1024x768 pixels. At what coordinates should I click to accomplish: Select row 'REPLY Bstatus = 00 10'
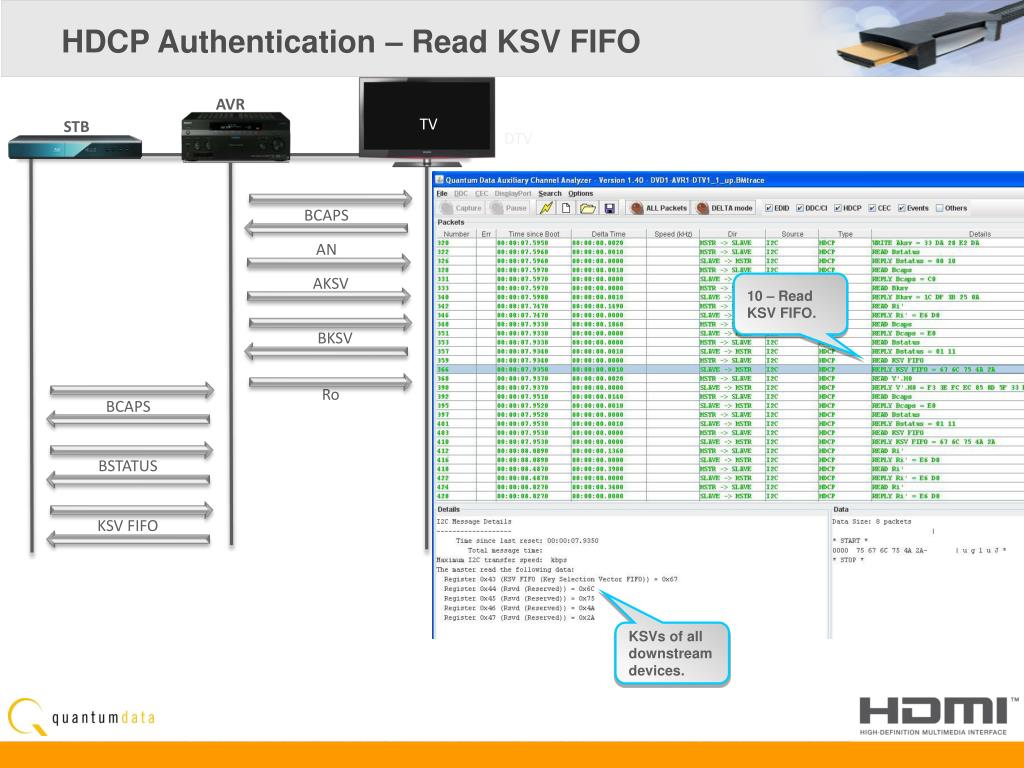[x=729, y=261]
